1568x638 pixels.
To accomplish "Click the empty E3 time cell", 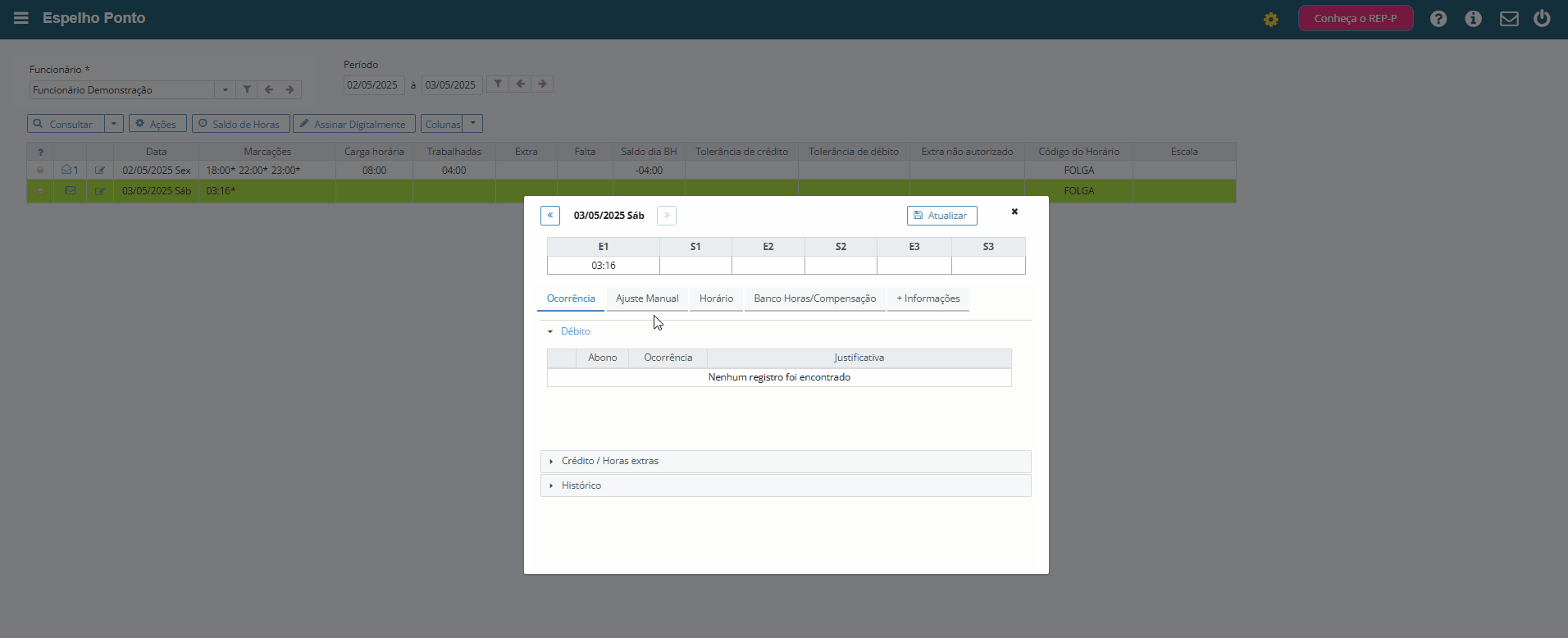I will [x=914, y=266].
